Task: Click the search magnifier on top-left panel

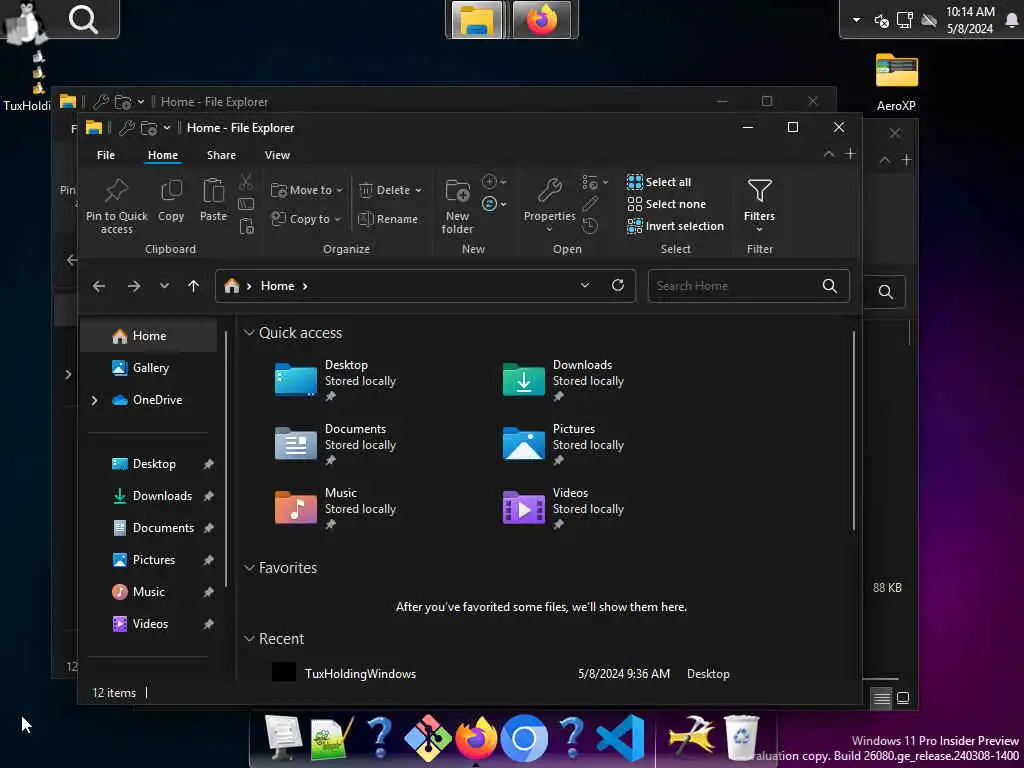Action: tap(84, 19)
